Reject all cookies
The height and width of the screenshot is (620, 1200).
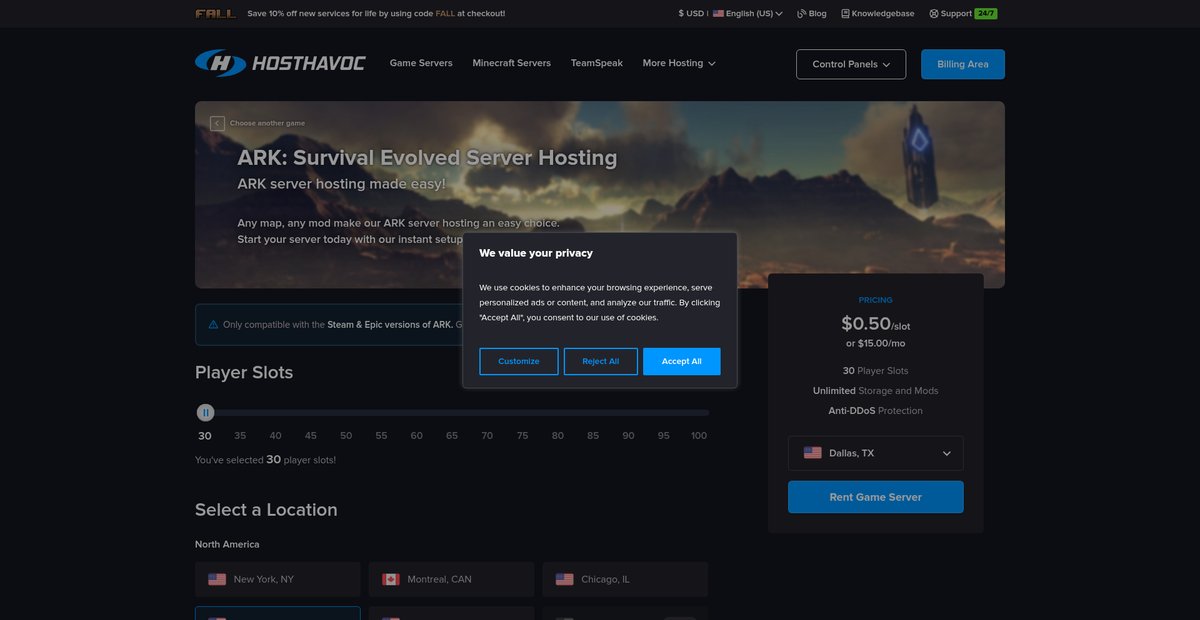(601, 361)
